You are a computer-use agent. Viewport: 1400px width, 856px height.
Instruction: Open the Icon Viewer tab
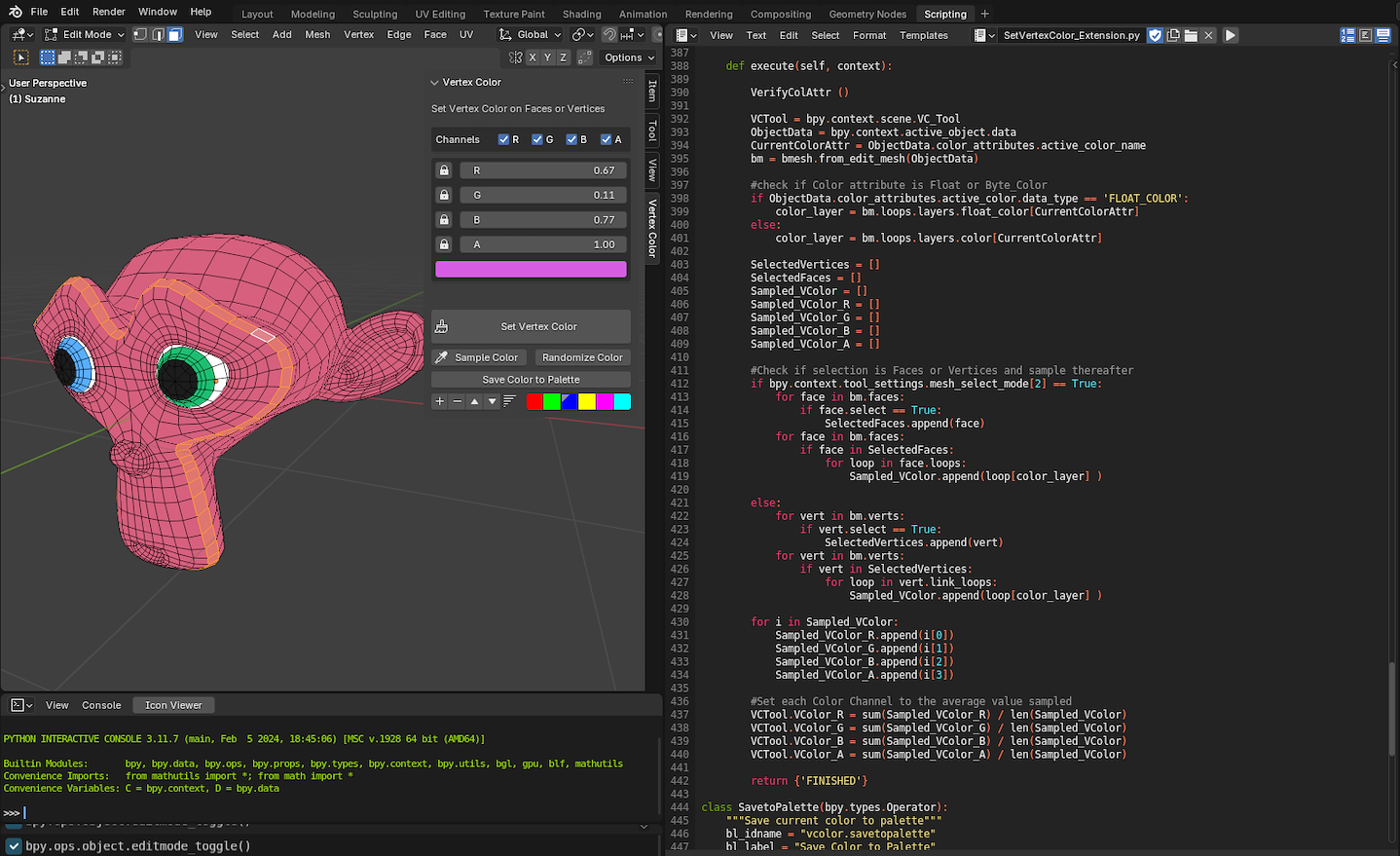coord(172,704)
